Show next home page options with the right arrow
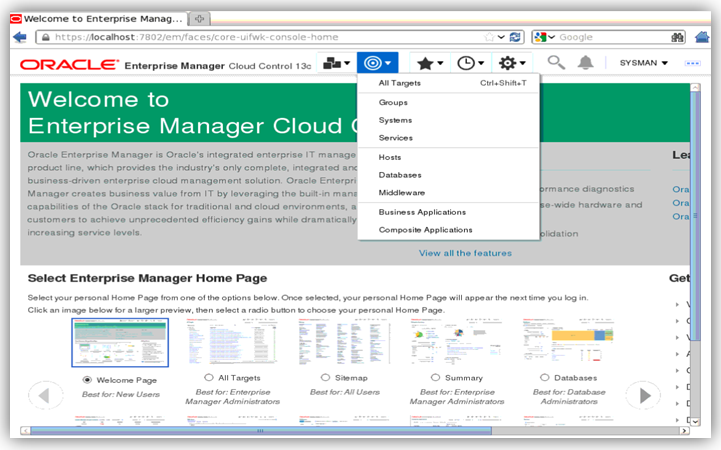Viewport: 721px width, 450px height. [x=643, y=395]
